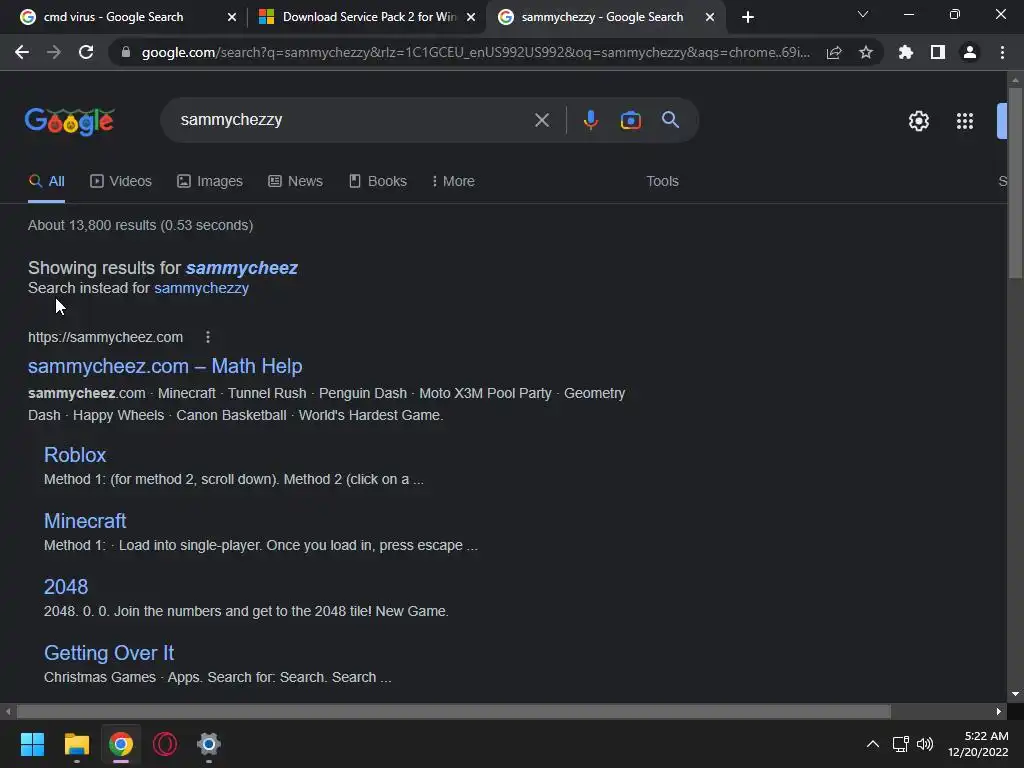The width and height of the screenshot is (1024, 768).
Task: Reload the current page
Action: click(x=86, y=52)
